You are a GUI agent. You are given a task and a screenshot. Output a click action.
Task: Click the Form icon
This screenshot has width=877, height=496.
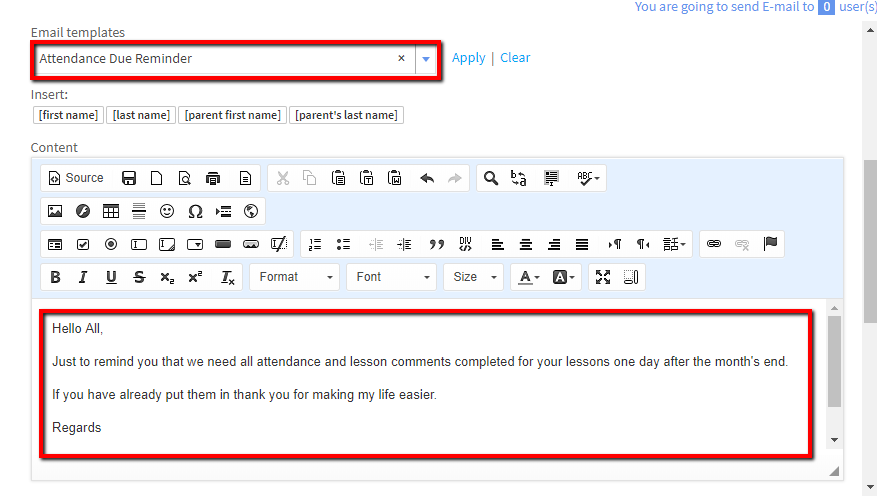(x=55, y=244)
